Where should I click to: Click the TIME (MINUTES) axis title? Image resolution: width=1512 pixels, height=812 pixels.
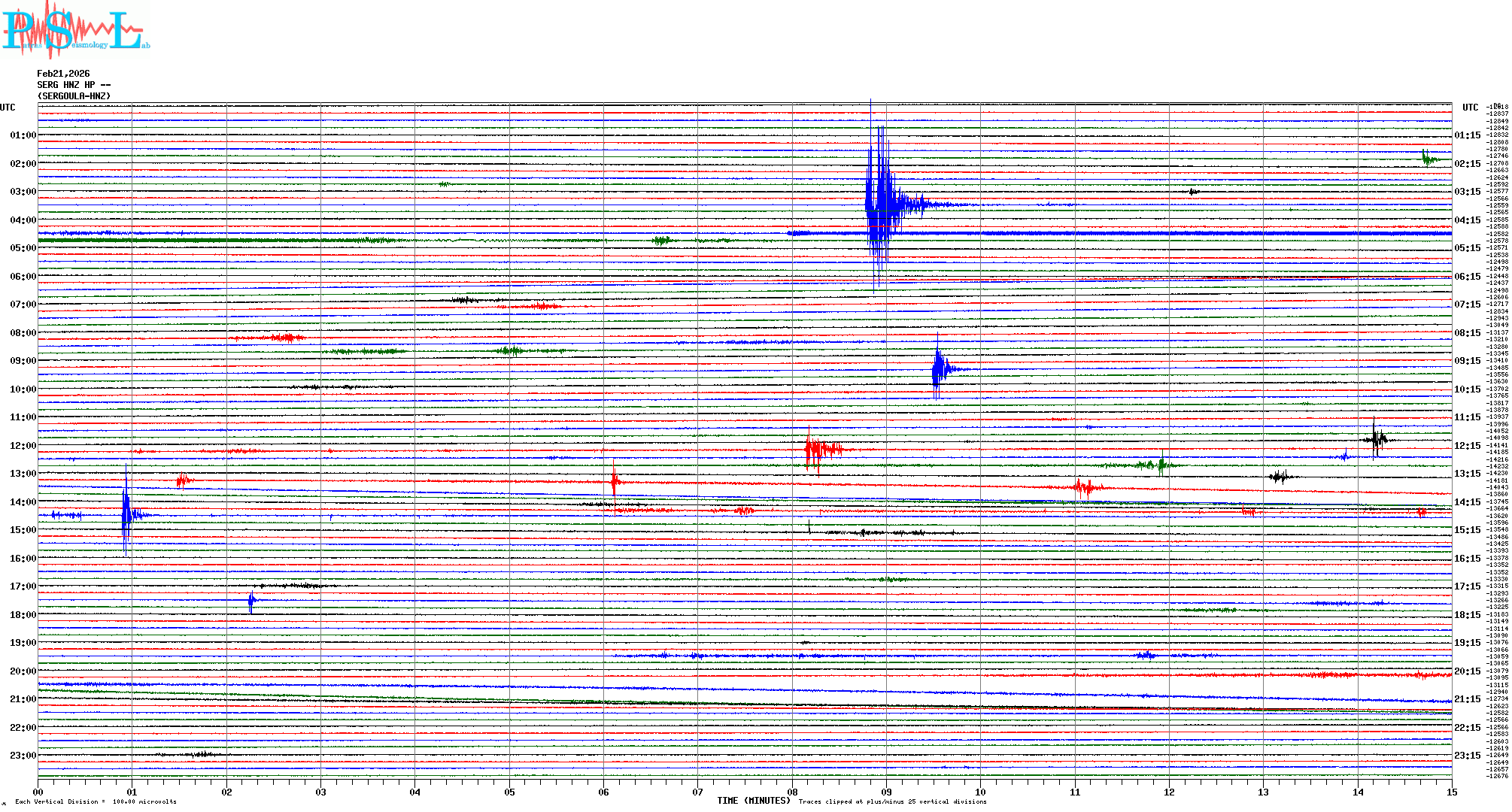click(x=753, y=801)
